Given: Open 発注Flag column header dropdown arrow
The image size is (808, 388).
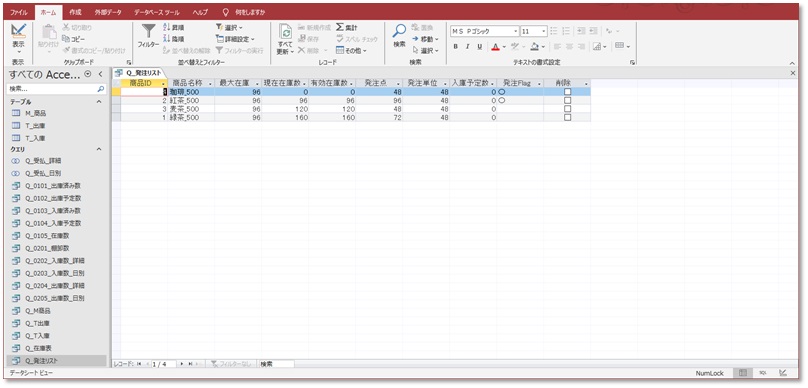Looking at the screenshot, I should (540, 83).
